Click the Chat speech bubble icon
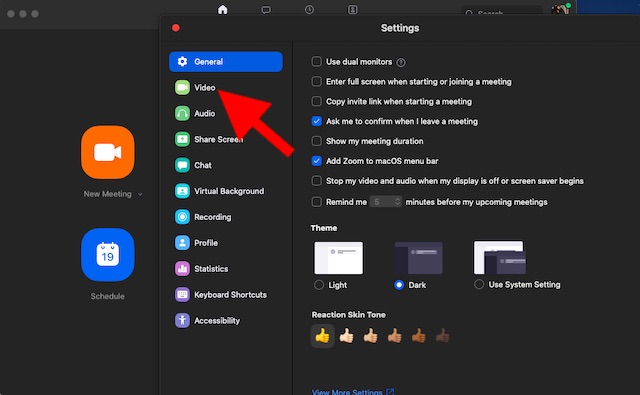This screenshot has height=395, width=640. (182, 165)
